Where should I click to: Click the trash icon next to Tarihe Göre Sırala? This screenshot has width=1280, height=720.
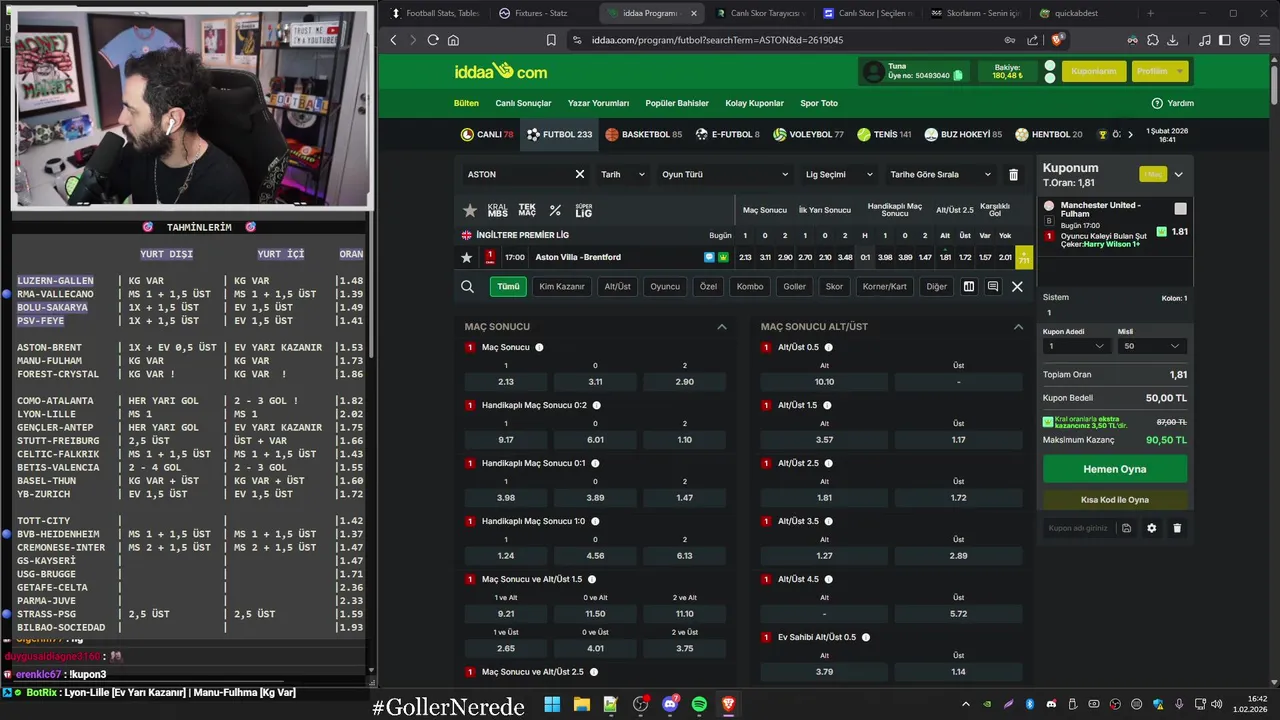click(1013, 174)
